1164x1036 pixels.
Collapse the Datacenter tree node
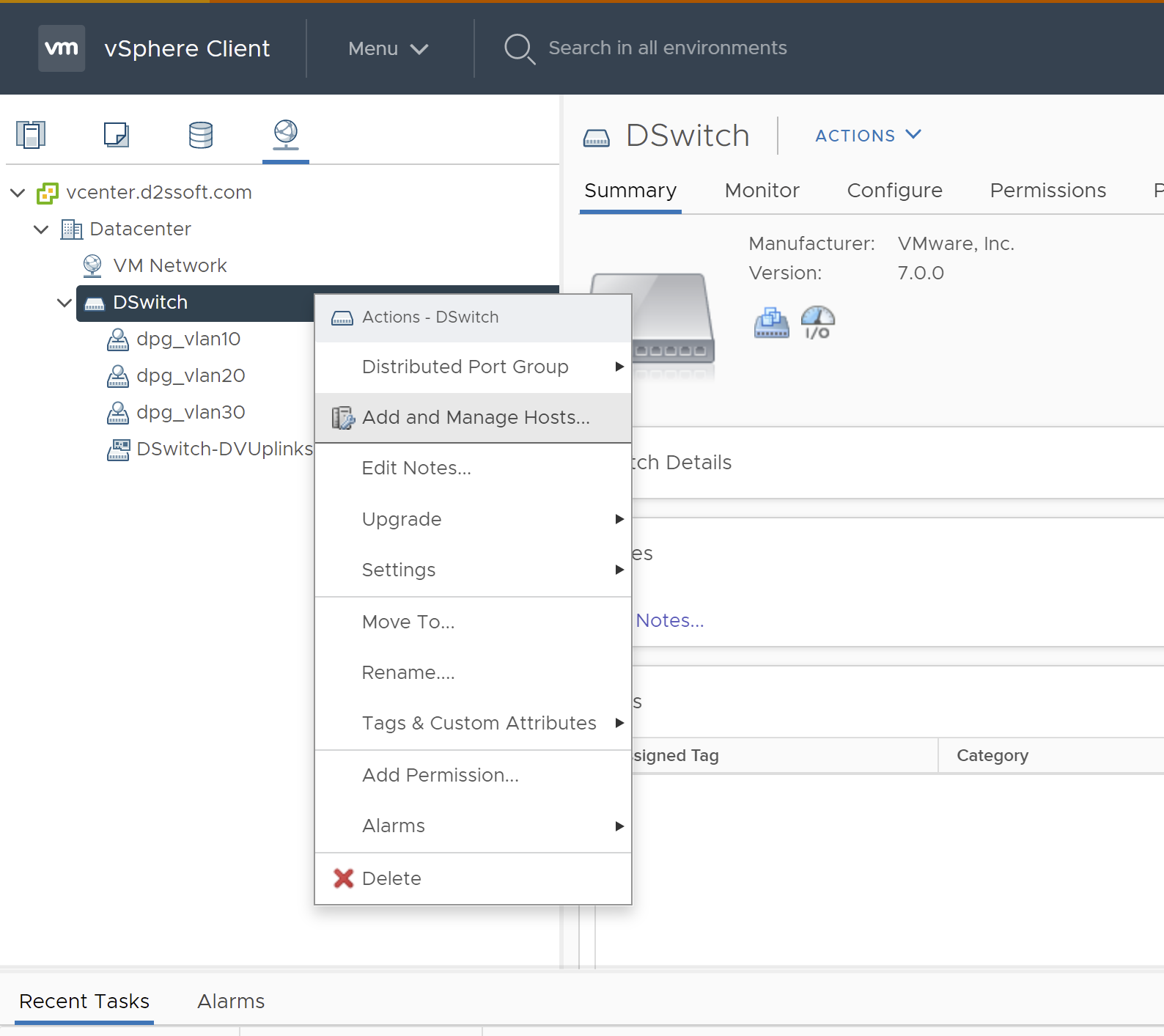[x=42, y=229]
